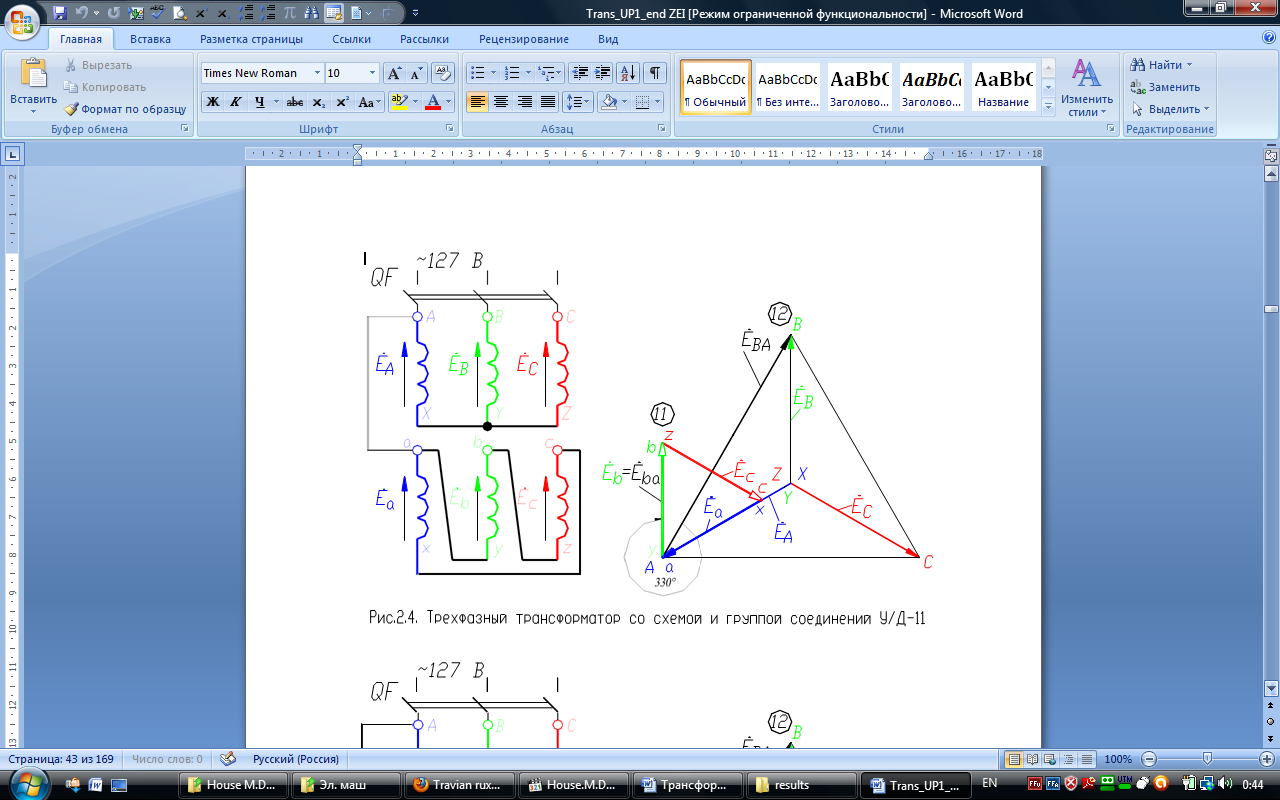
Task: Toggle justify text alignment
Action: 548,102
